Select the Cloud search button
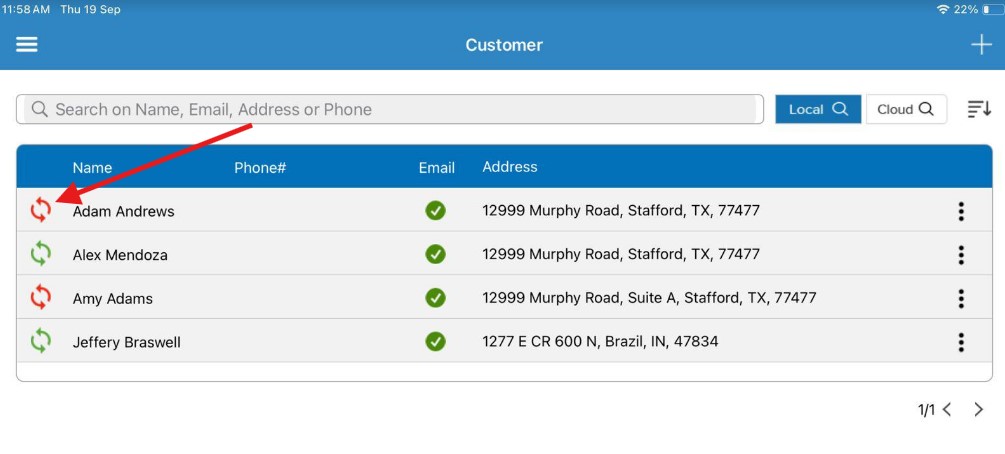 click(906, 109)
